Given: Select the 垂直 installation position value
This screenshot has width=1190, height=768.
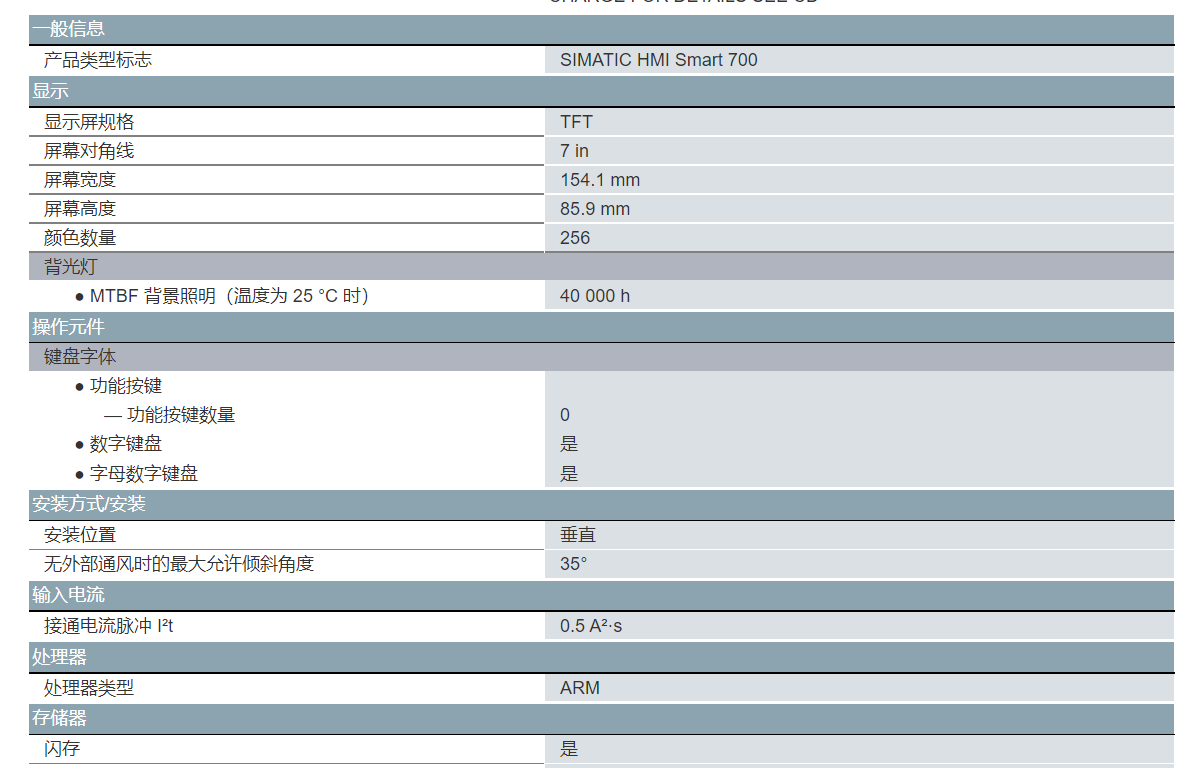Looking at the screenshot, I should pyautogui.click(x=578, y=535).
